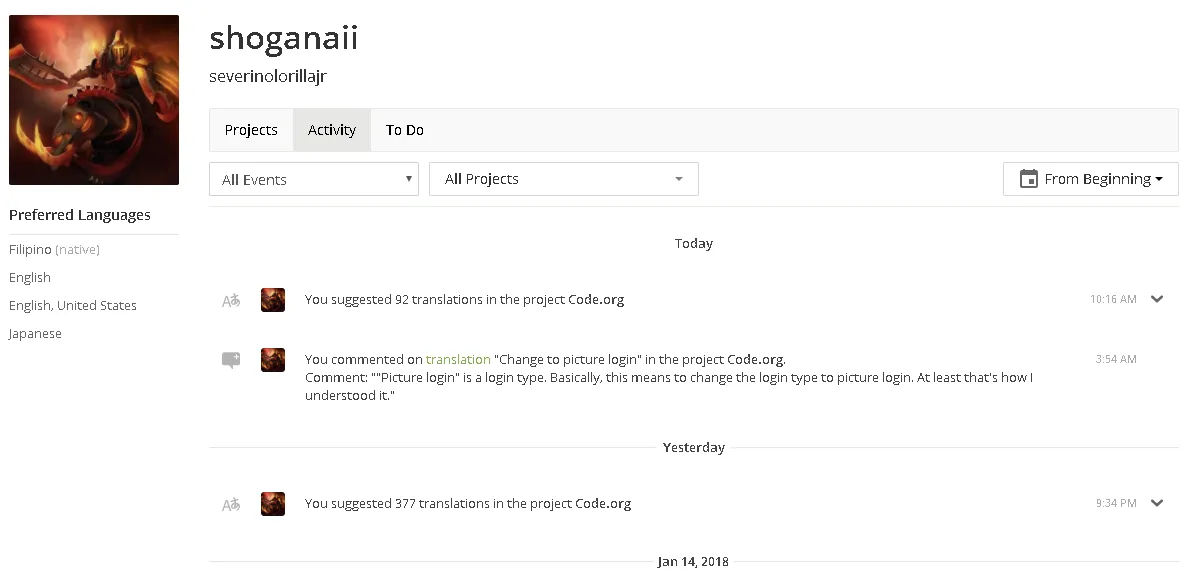Screen dimensions: 1193x577
Task: Expand the 92 translations entry with its chevron
Action: click(1157, 299)
